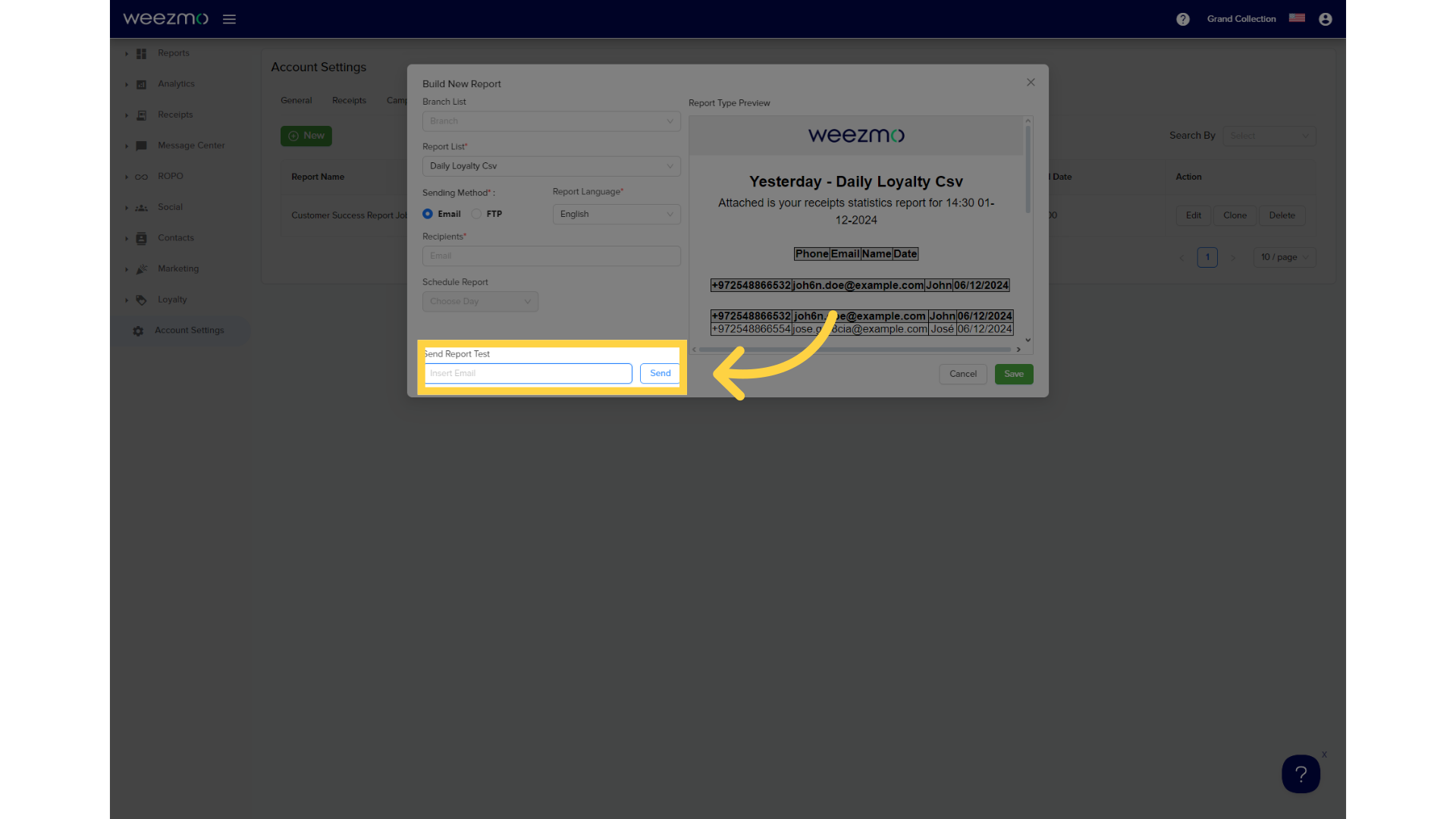Open the Analytics section icon
Screen dimensions: 1456x819
(x=141, y=84)
